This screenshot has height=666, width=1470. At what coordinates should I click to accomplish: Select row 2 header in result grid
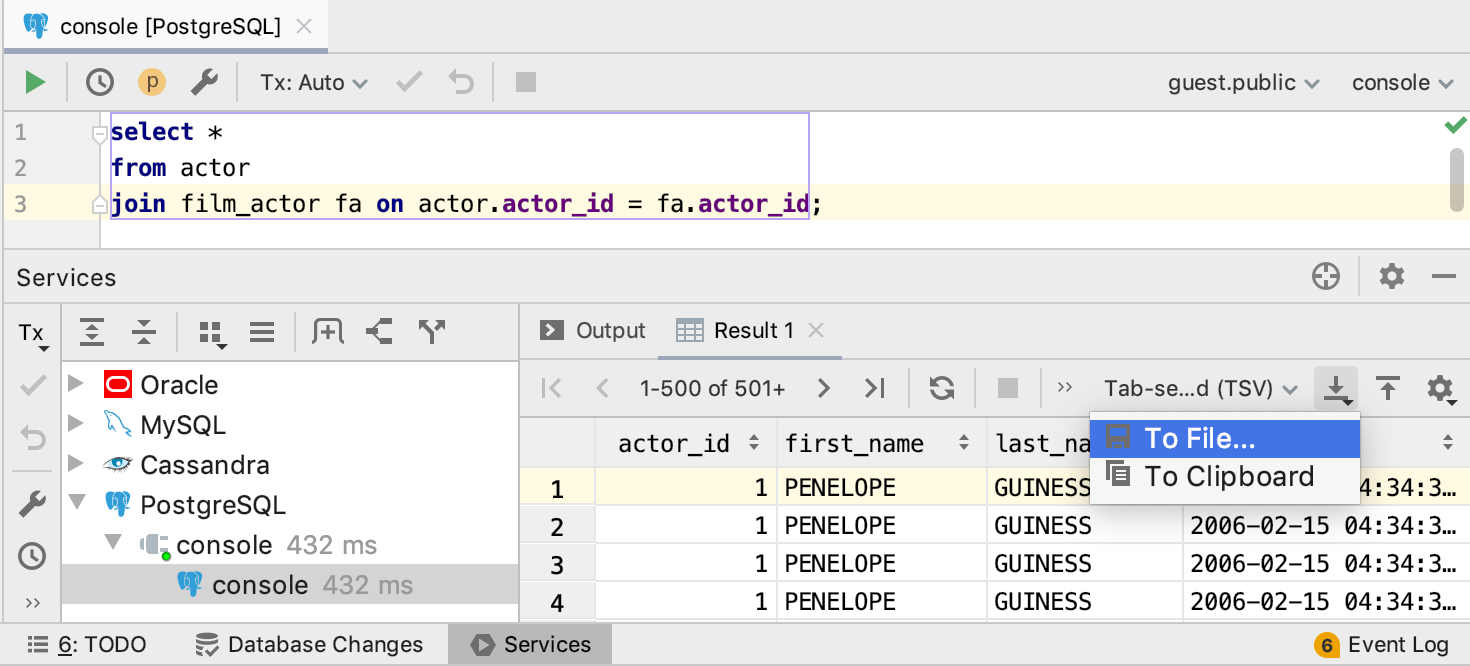558,526
